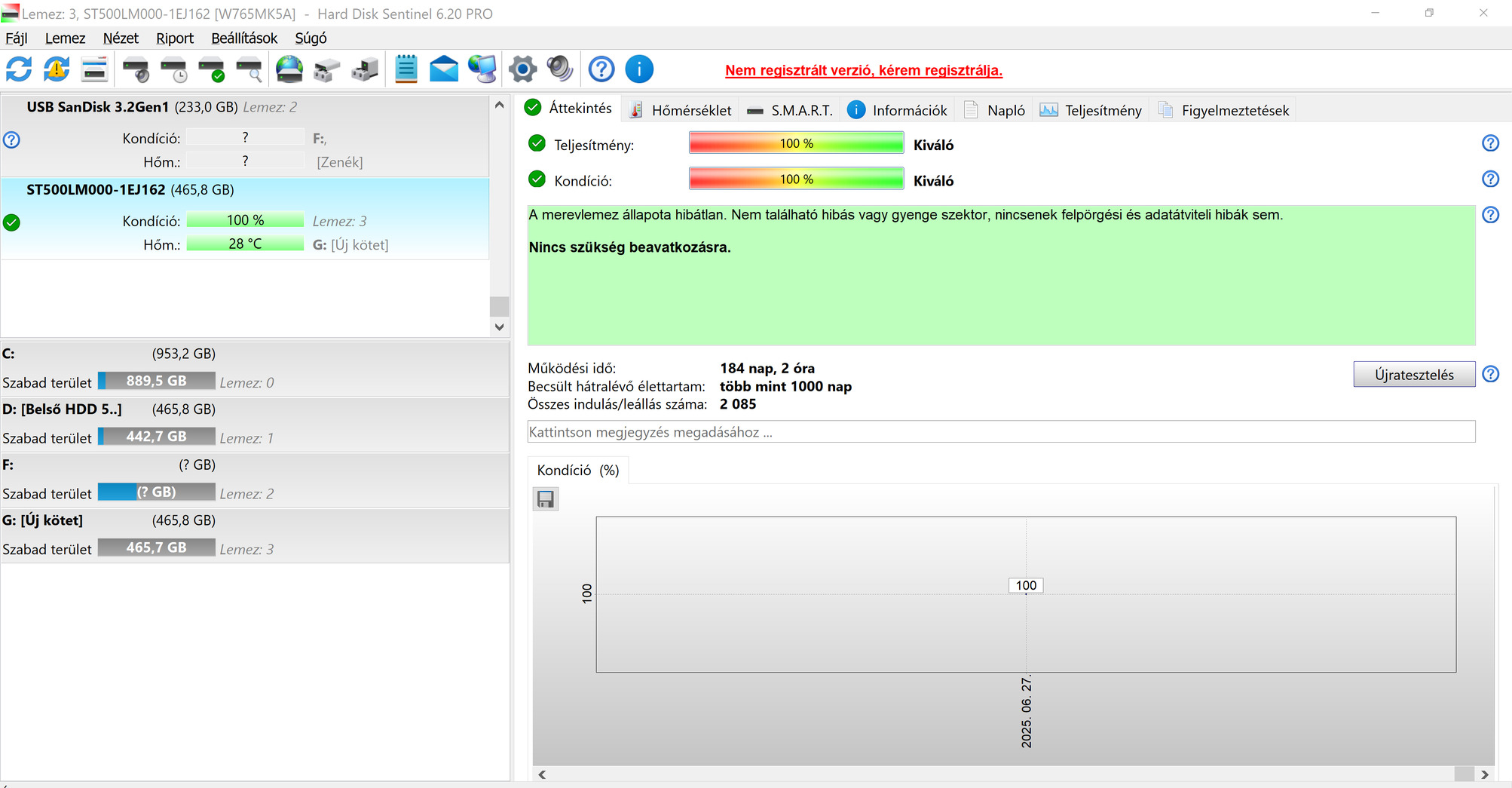The image size is (1512, 788).
Task: Click the disk with magnifier test icon
Action: (249, 70)
